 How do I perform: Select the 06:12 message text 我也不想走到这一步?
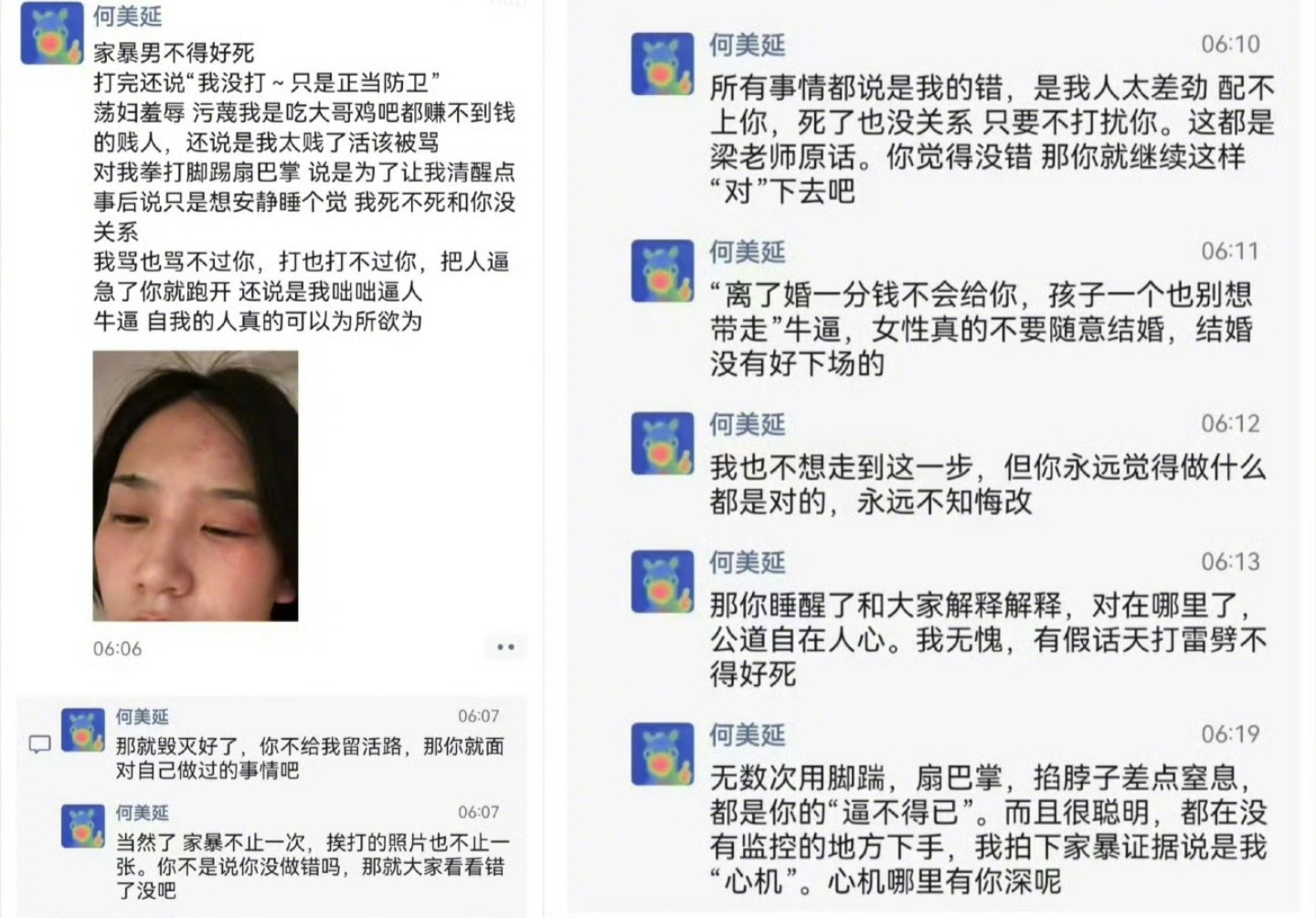988,484
